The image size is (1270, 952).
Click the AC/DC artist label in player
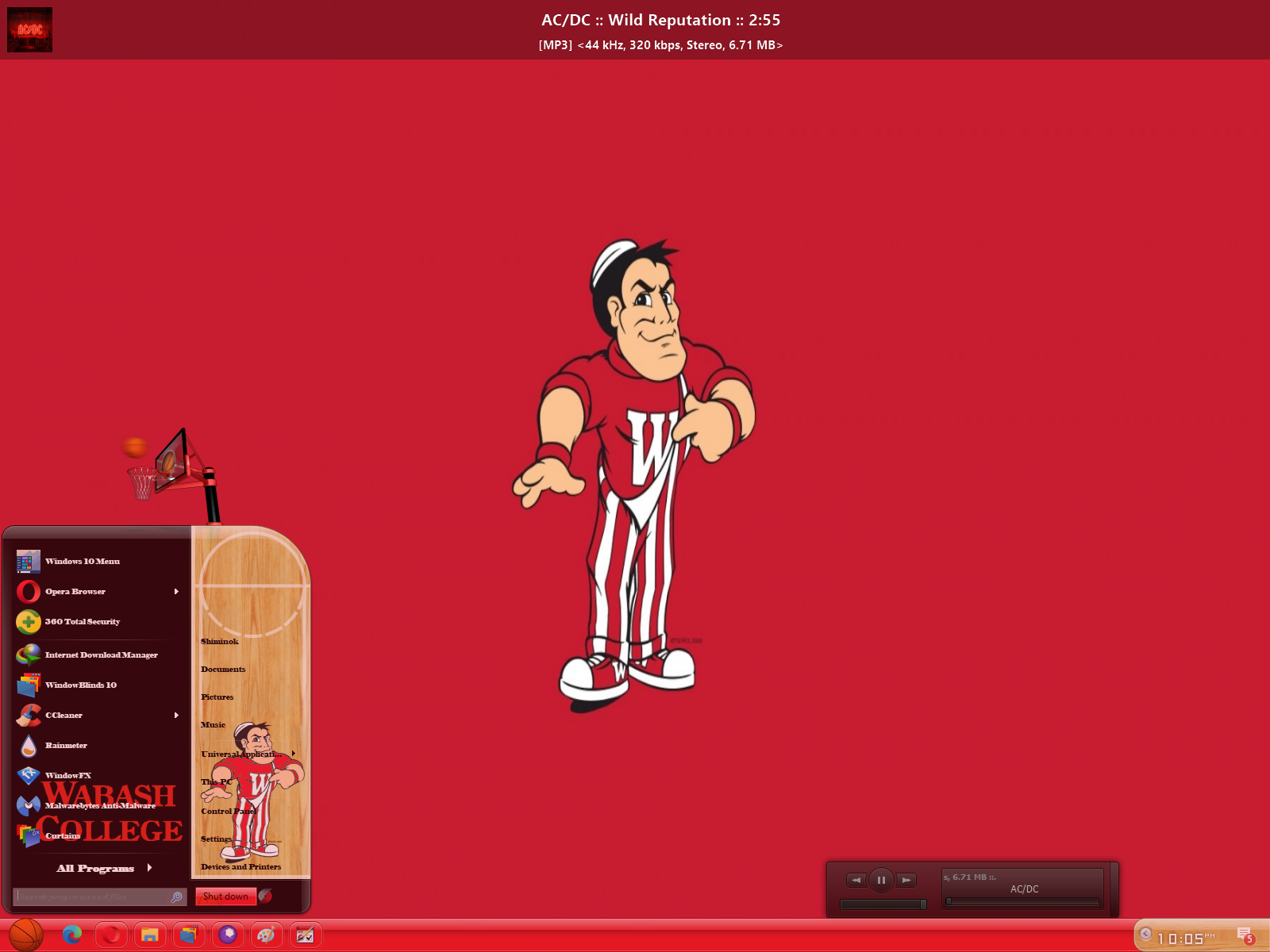pyautogui.click(x=1024, y=889)
